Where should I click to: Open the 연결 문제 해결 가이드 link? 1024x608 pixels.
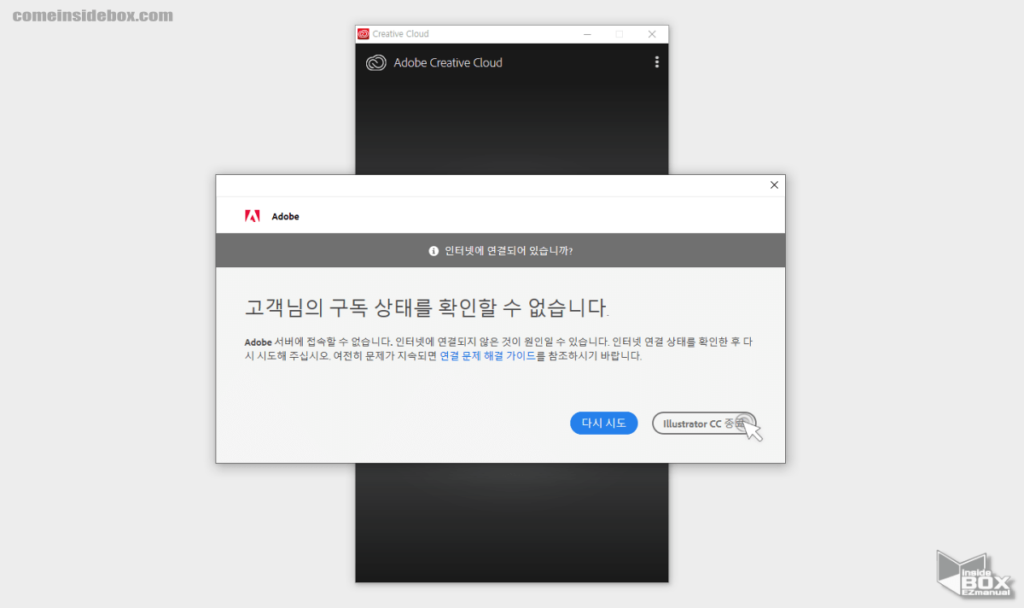(487, 356)
